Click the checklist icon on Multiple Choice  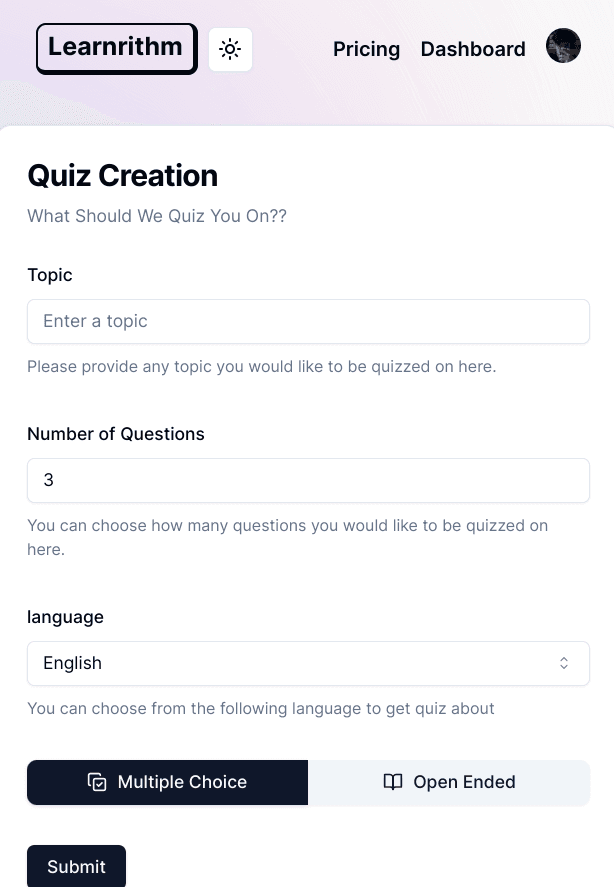point(97,782)
